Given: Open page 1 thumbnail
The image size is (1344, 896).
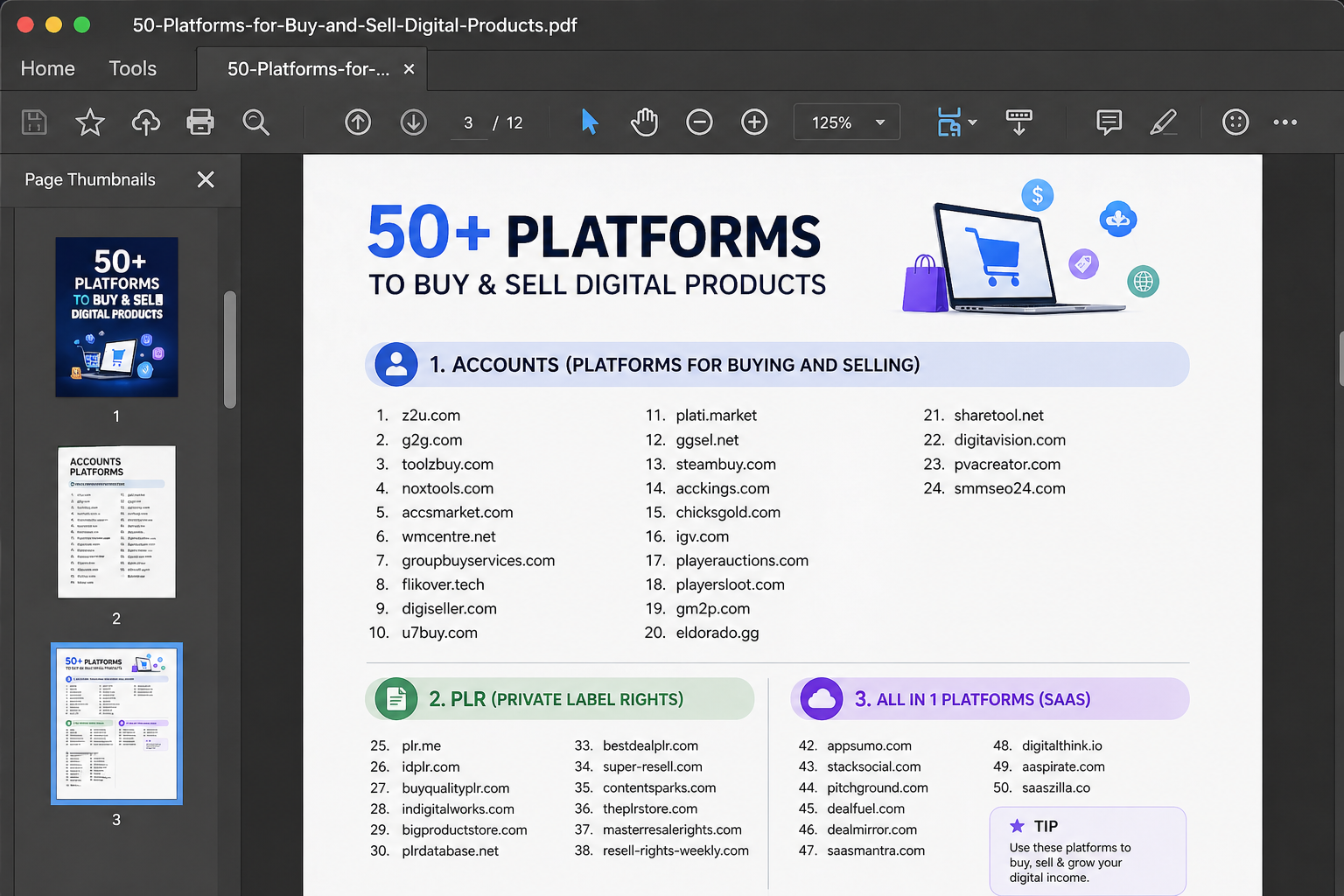Looking at the screenshot, I should click(116, 317).
